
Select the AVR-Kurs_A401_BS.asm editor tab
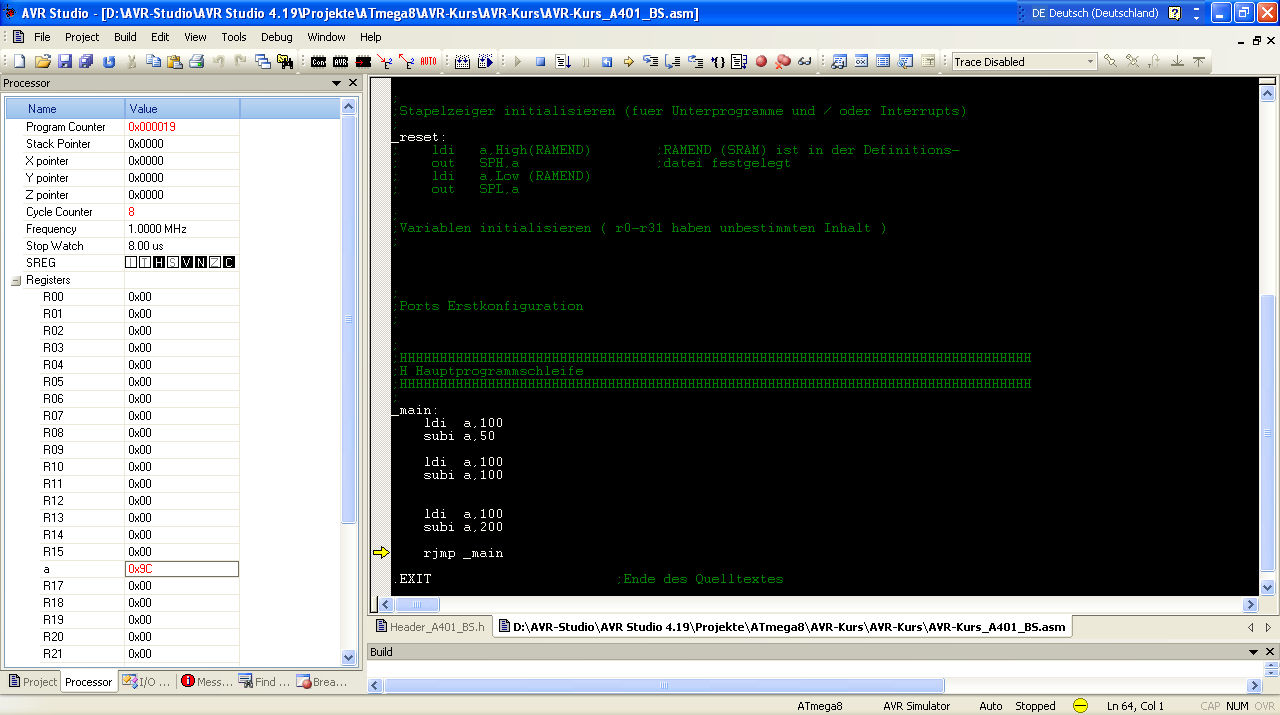coord(781,627)
